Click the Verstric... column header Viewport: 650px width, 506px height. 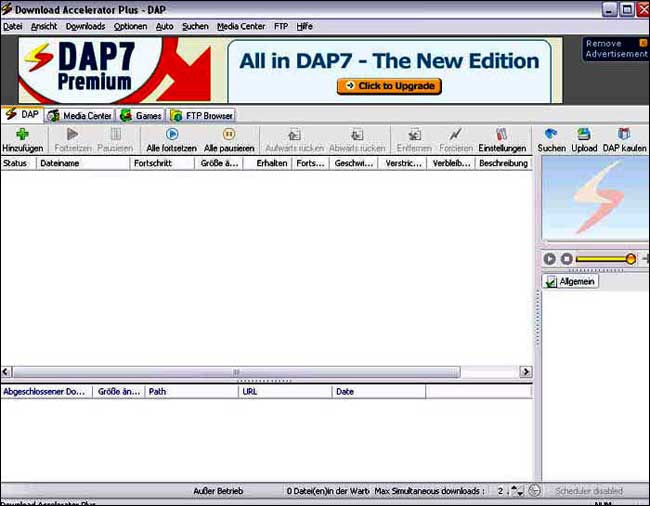402,163
